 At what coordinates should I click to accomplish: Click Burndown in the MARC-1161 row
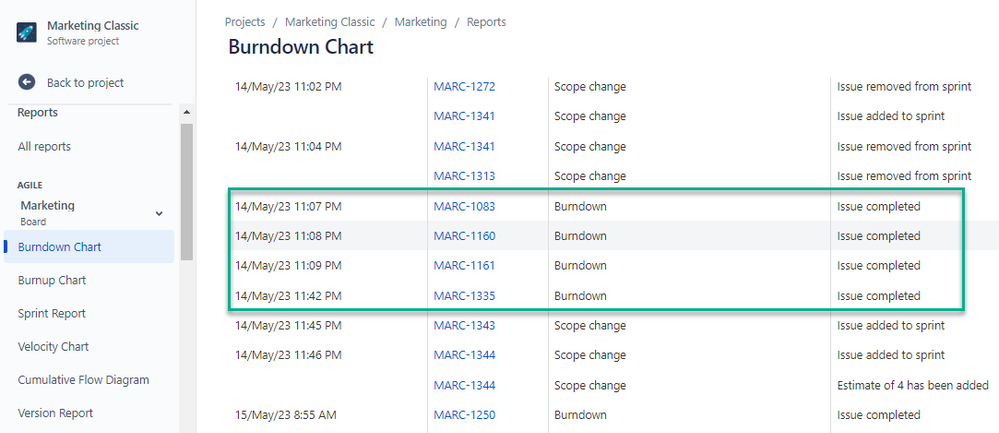(580, 265)
